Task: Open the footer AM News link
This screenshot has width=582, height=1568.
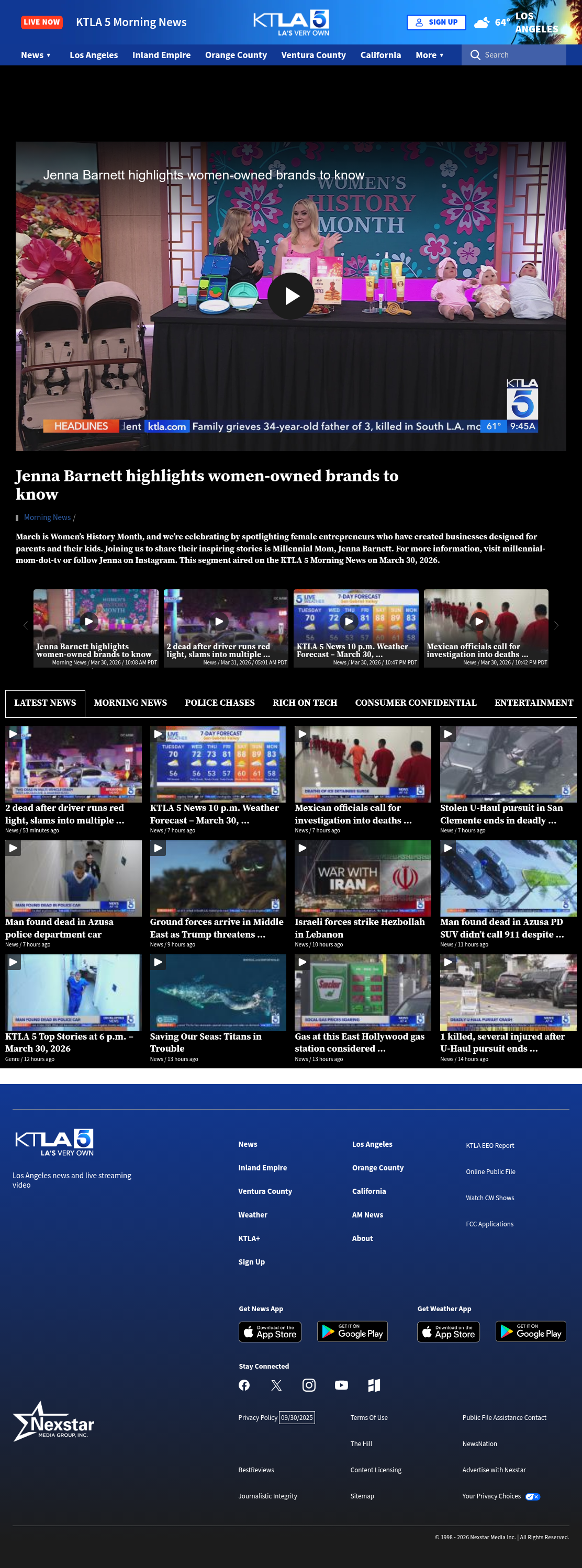Action: tap(368, 1215)
